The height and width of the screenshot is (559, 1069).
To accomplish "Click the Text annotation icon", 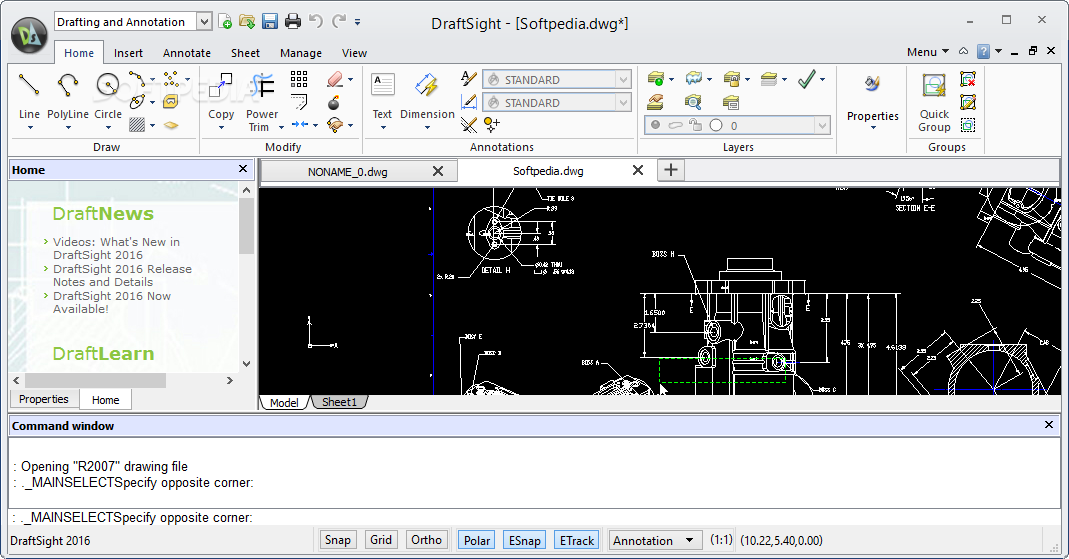I will click(x=382, y=86).
